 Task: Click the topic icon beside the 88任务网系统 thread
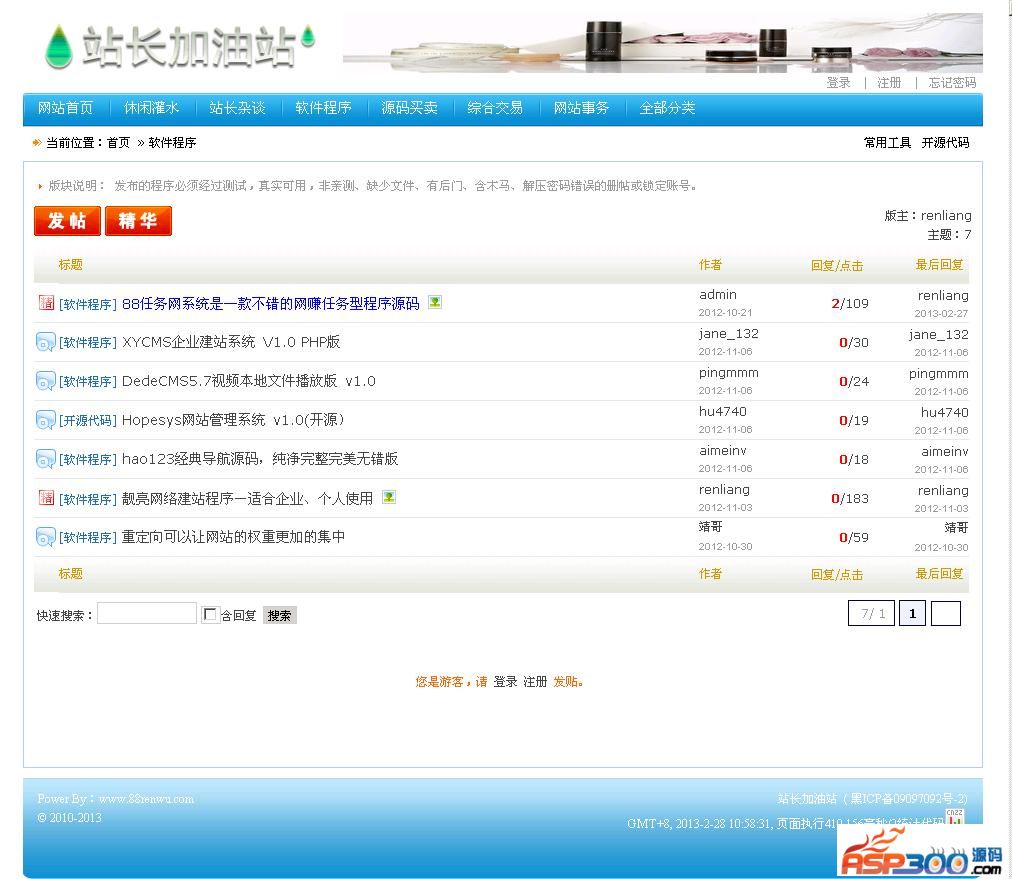coord(46,303)
